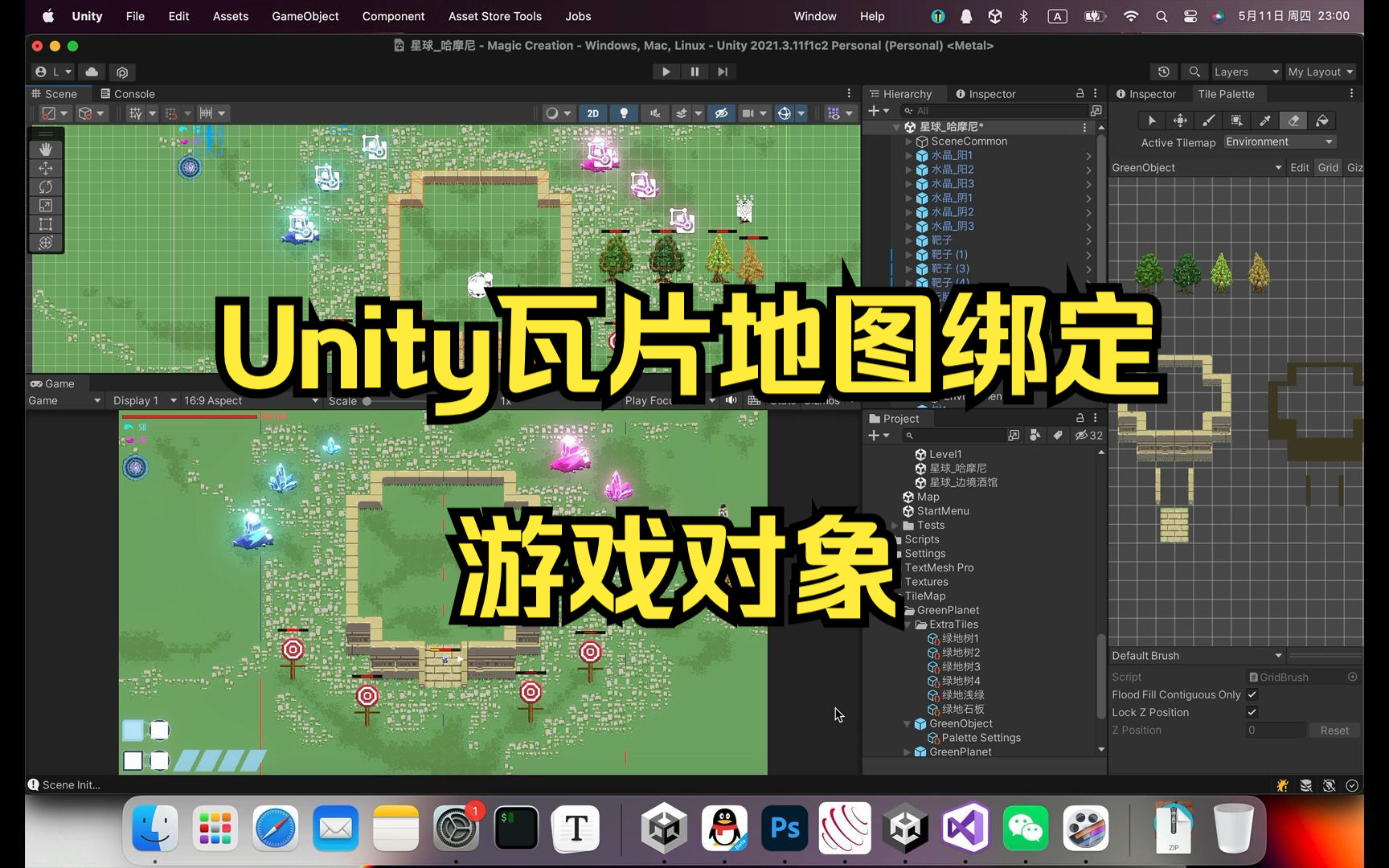The width and height of the screenshot is (1389, 868).
Task: Open the 16:9 Aspect dropdown
Action: point(251,400)
